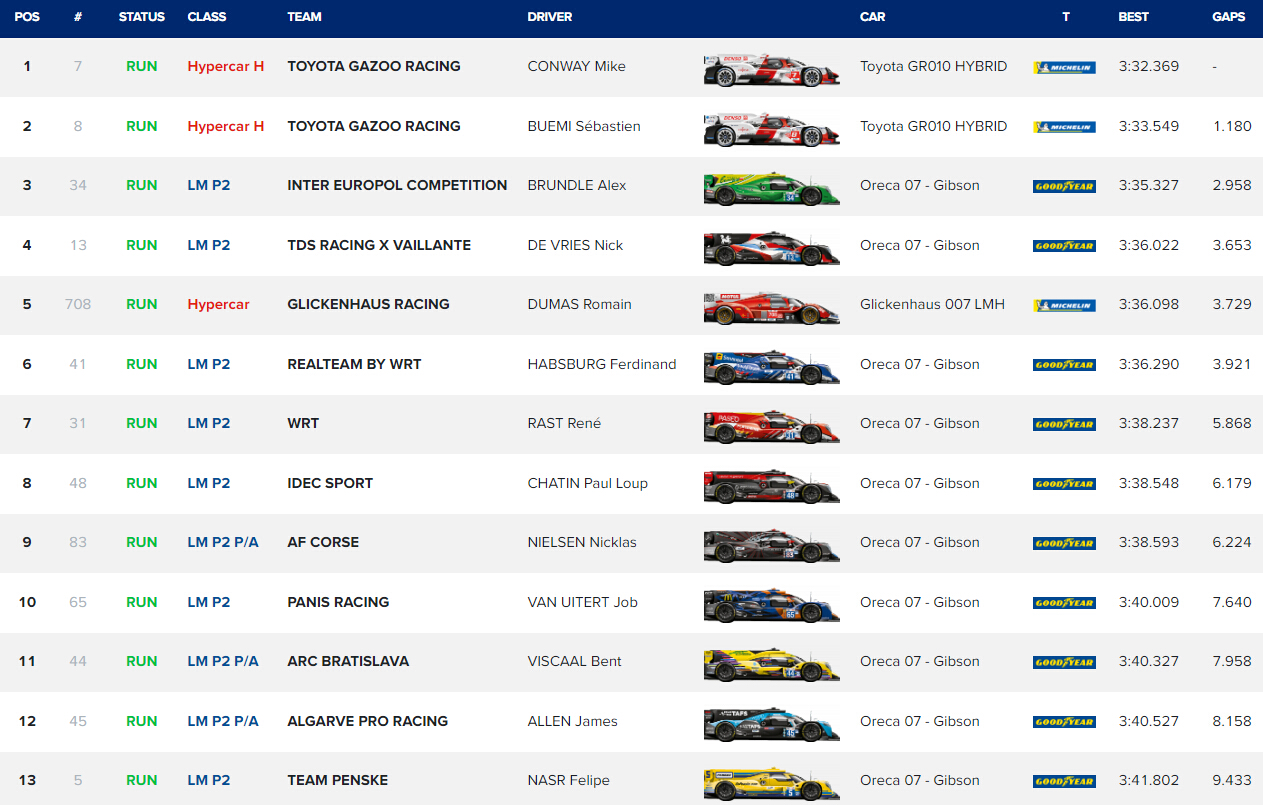
Task: Click the RUN status for Panis Racing
Action: (142, 602)
